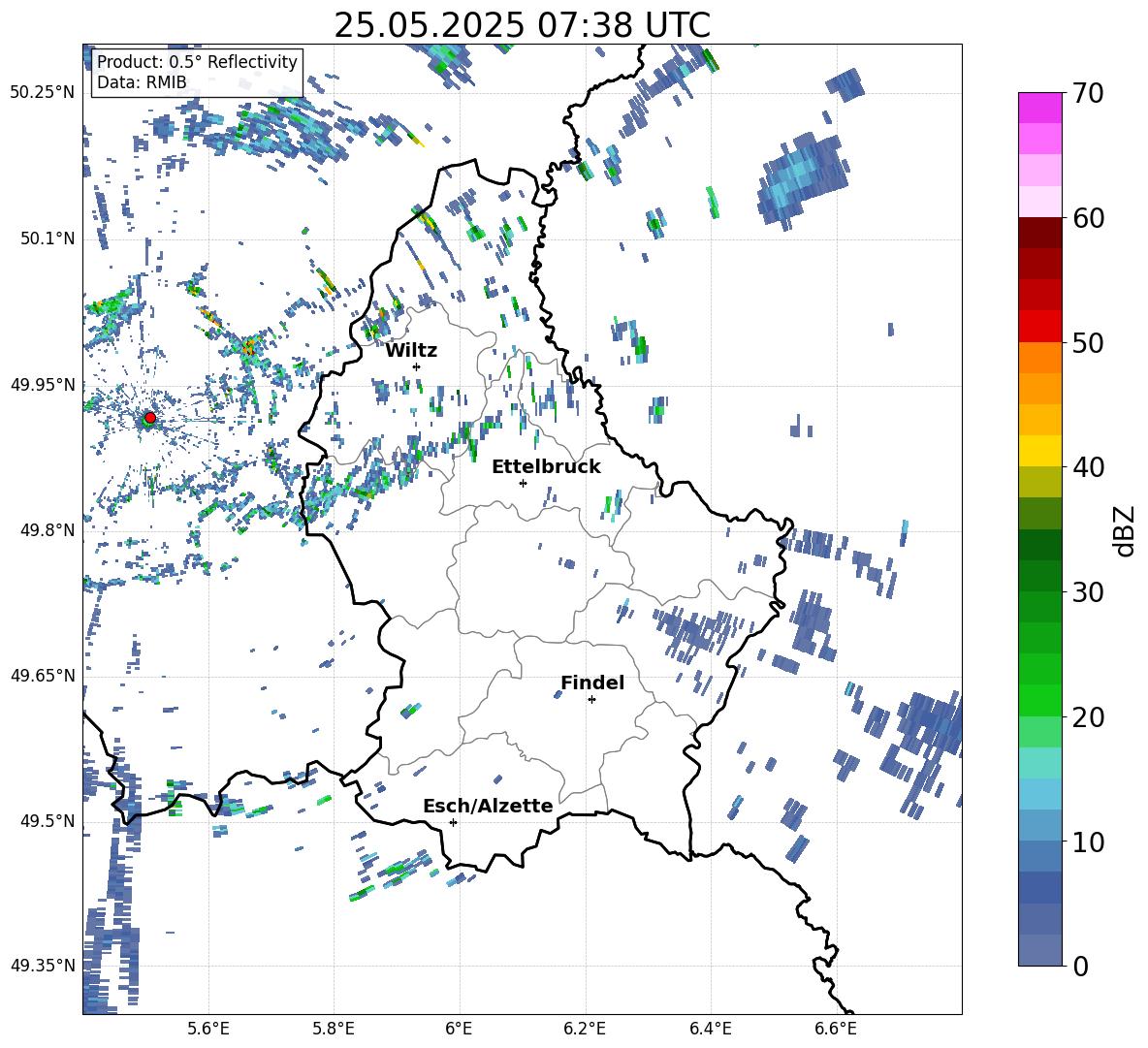Image resolution: width=1148 pixels, height=1048 pixels.
Task: Click the Wiltz city label
Action: click(411, 351)
